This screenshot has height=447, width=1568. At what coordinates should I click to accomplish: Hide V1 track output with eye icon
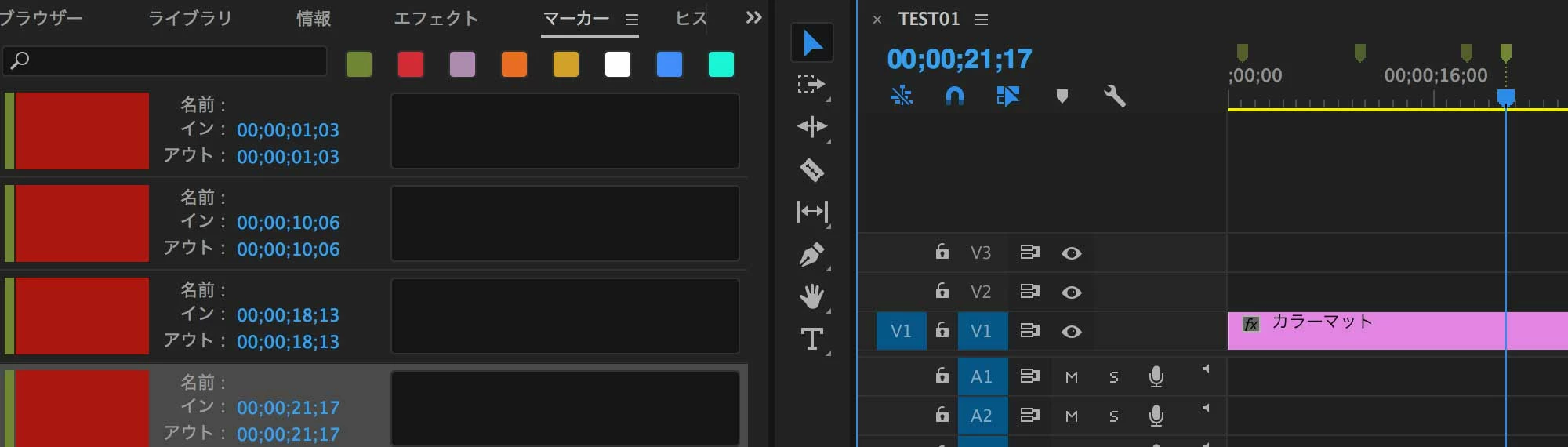click(1072, 332)
